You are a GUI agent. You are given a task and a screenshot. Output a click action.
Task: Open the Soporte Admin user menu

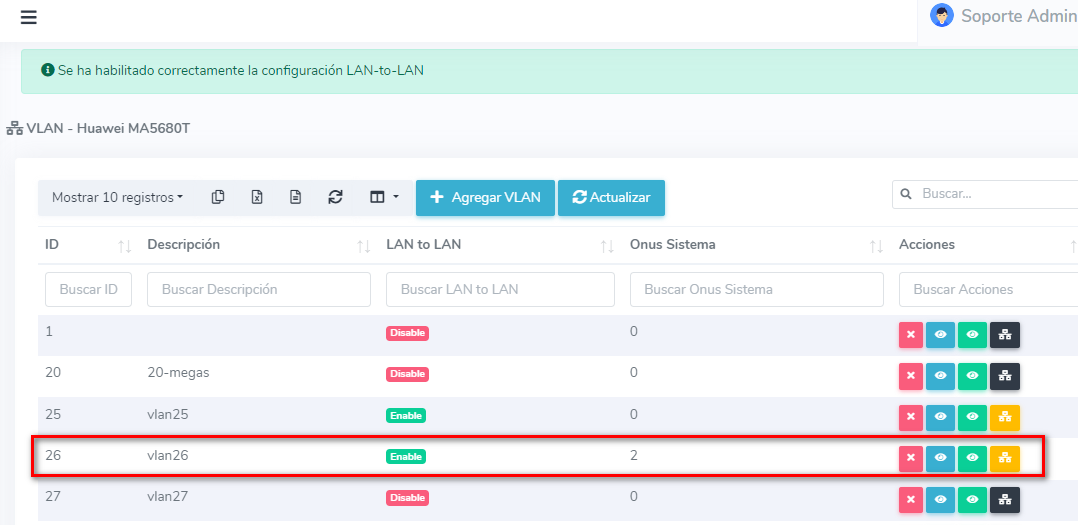click(1000, 16)
